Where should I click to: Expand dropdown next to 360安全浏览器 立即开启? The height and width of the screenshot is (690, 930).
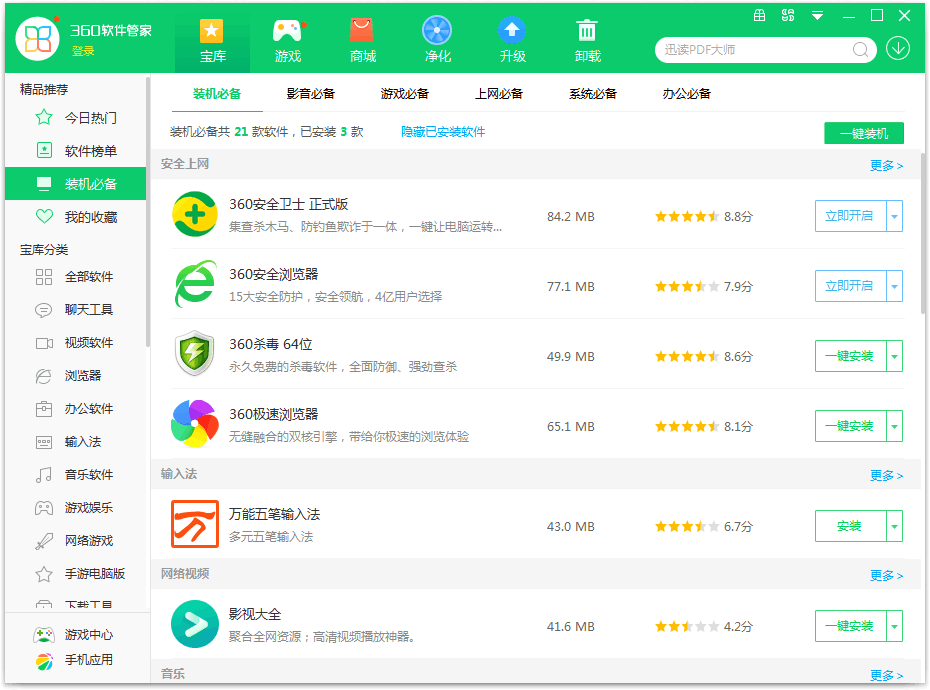coord(894,286)
